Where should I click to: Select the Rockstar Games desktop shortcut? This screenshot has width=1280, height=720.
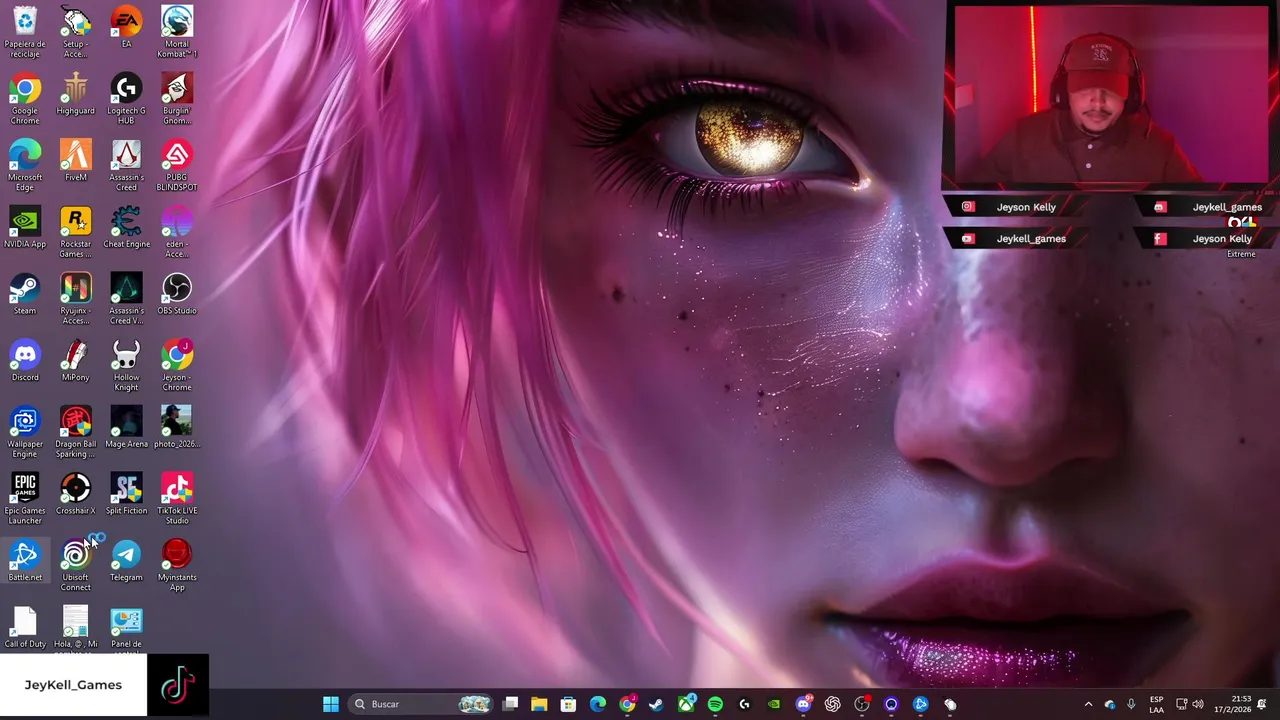click(x=75, y=232)
